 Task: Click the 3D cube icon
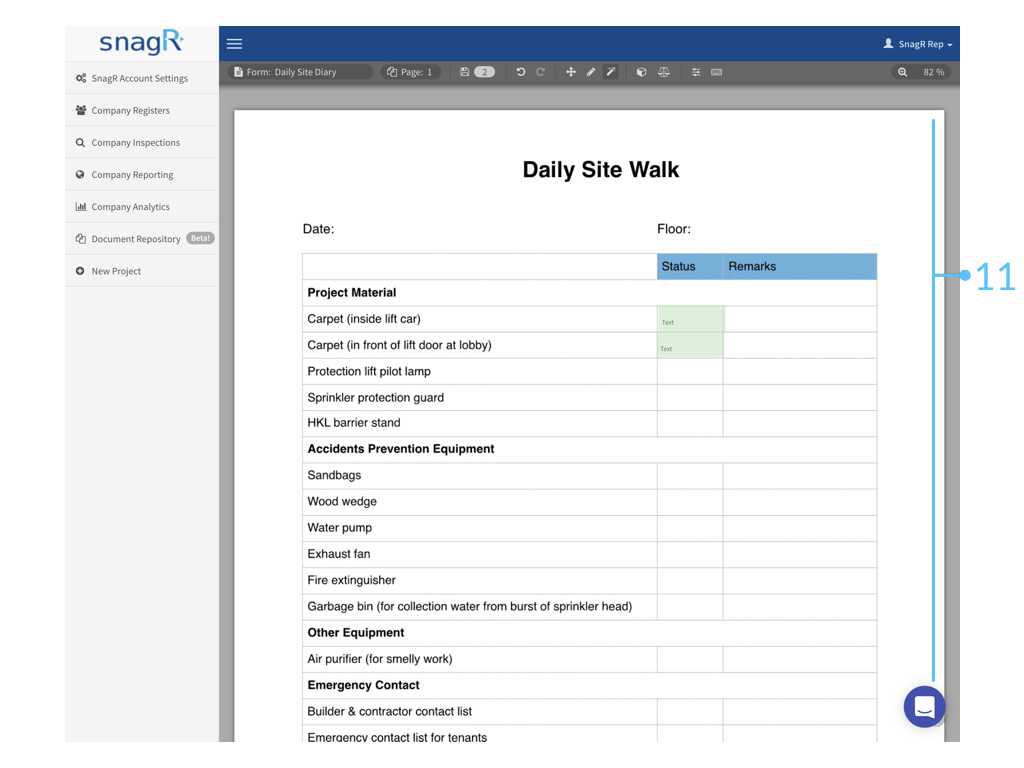coord(641,72)
